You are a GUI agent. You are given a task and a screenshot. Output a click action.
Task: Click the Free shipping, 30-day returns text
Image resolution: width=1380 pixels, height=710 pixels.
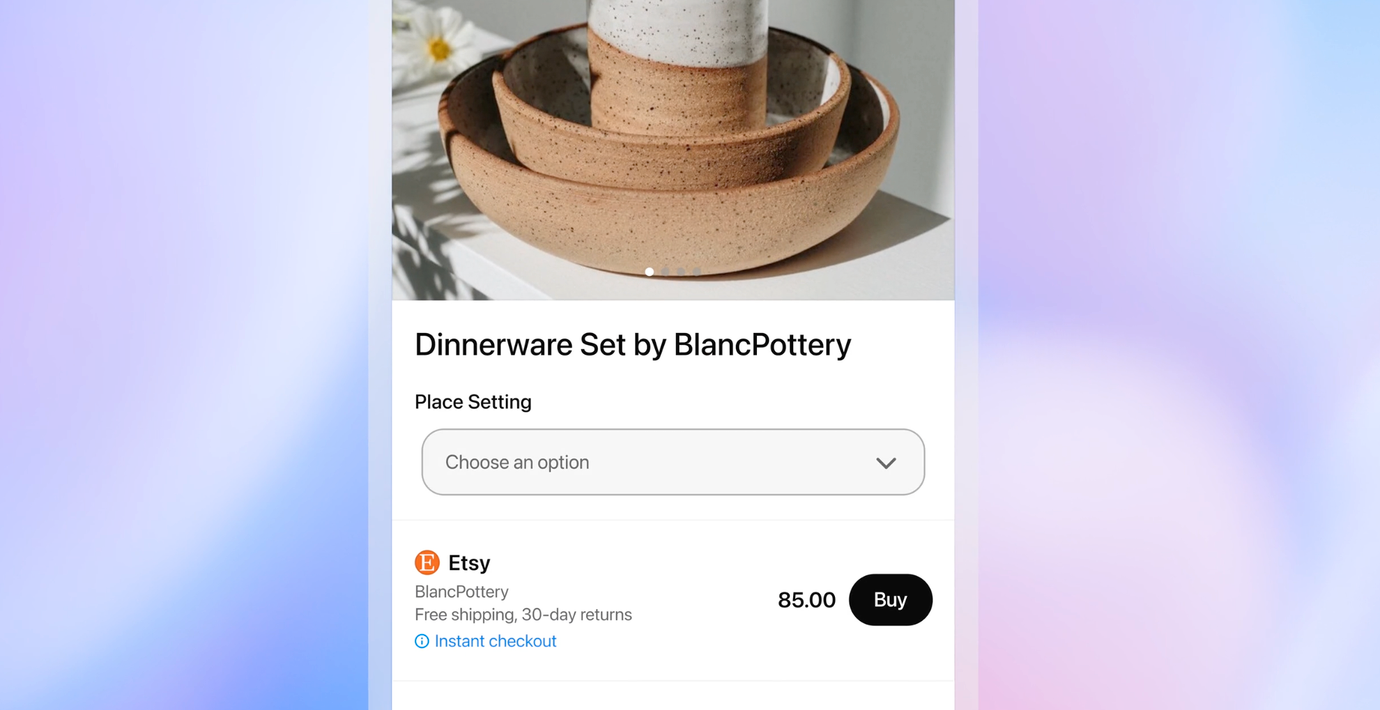pos(523,615)
